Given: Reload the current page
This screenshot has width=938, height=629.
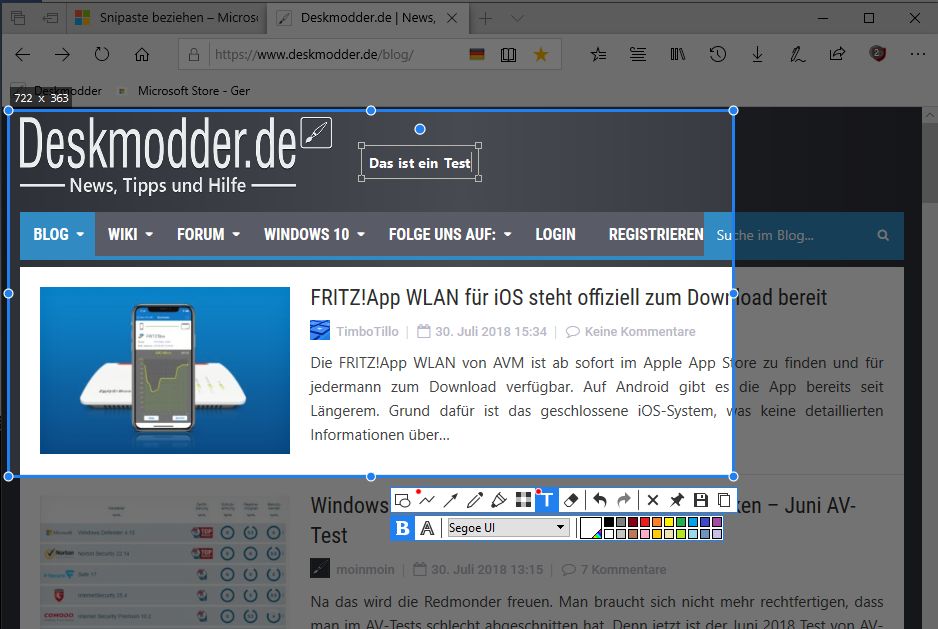Looking at the screenshot, I should pyautogui.click(x=102, y=54).
